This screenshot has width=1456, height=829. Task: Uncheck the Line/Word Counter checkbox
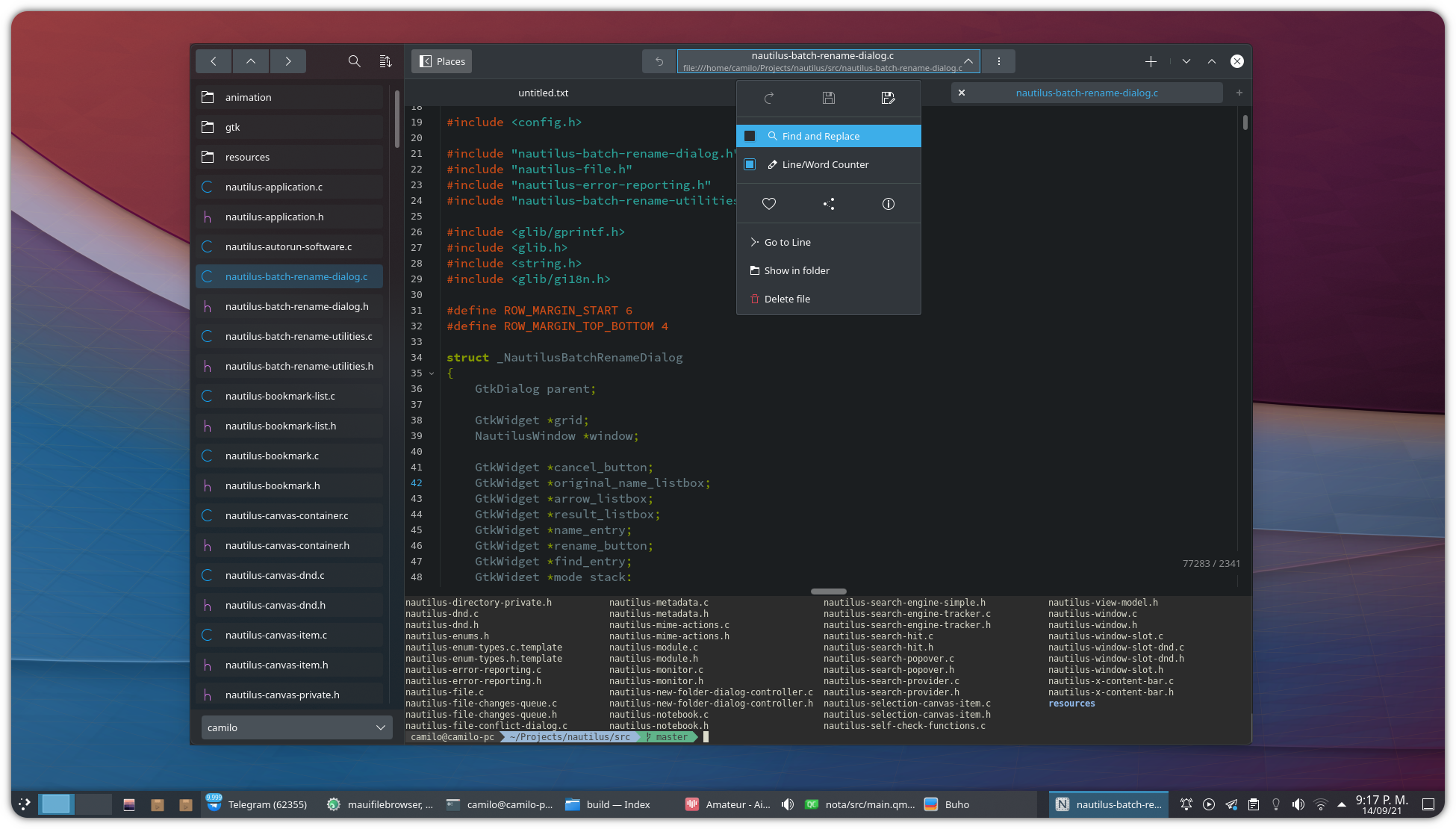click(750, 164)
